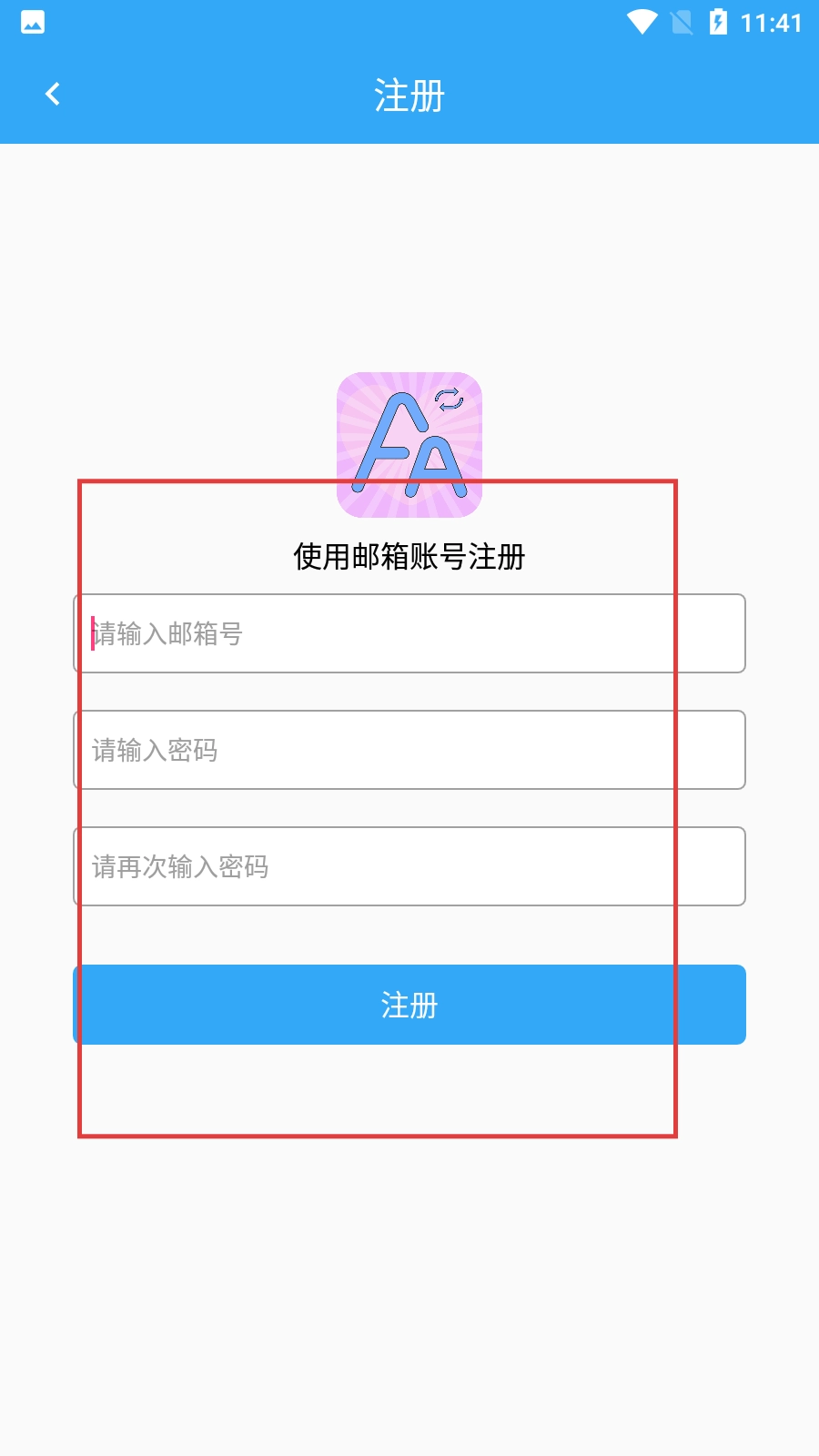Tap the 使用邮箱账号注册 heading text
Screen dimensions: 819x1456
pyautogui.click(x=409, y=556)
